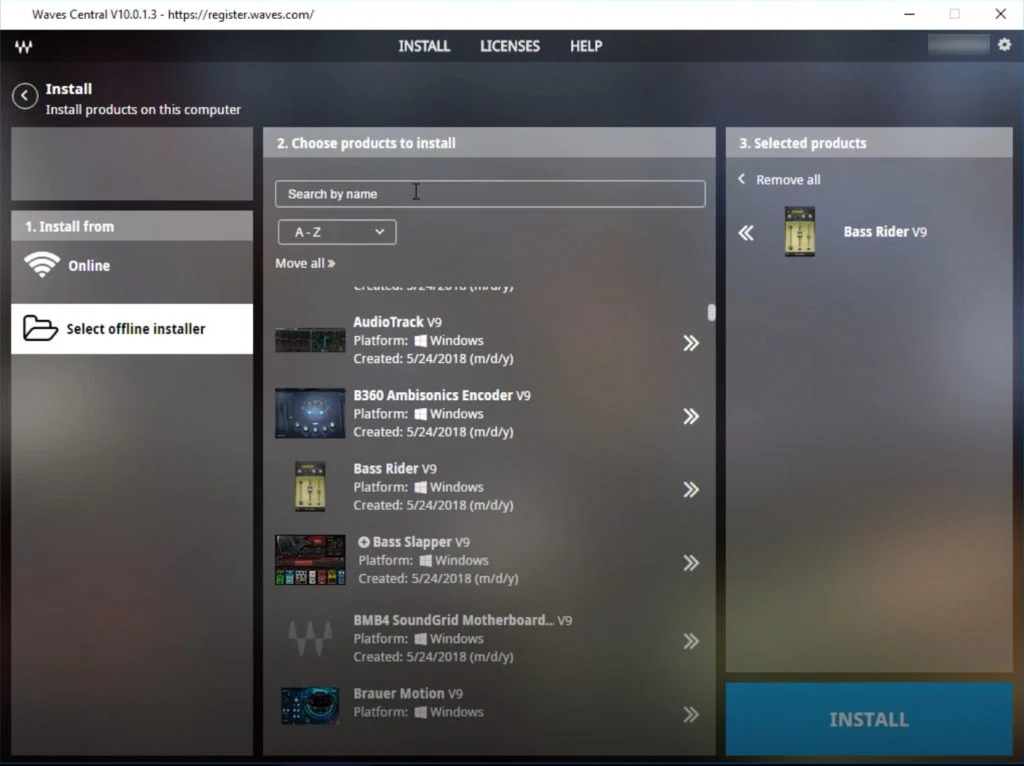
Task: Open the INSTALL tab
Action: (424, 46)
